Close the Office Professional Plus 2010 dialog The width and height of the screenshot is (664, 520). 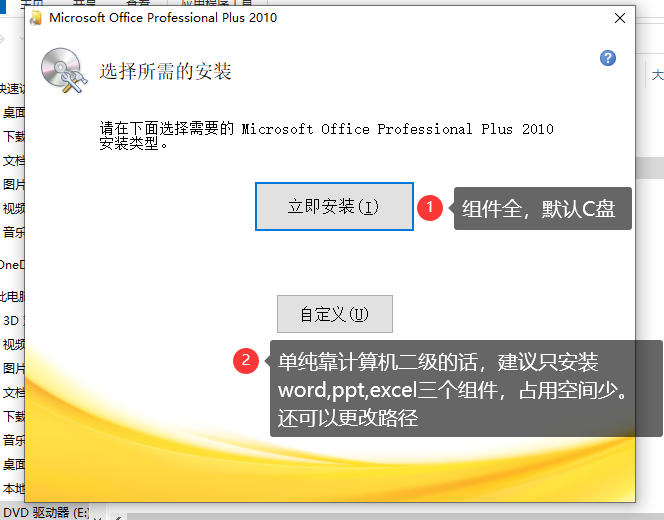click(x=620, y=18)
